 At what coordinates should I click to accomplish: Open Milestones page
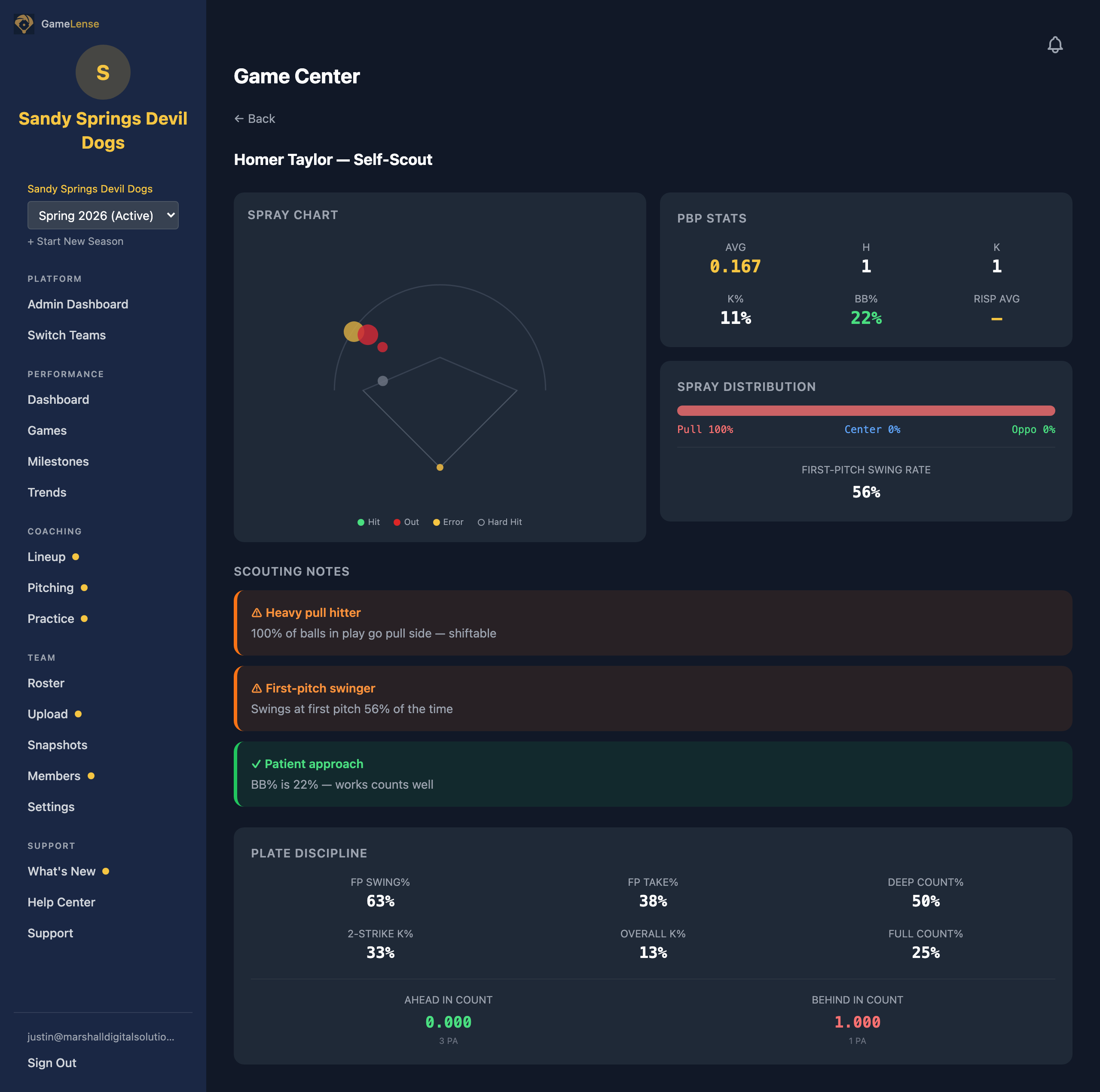[x=58, y=462]
